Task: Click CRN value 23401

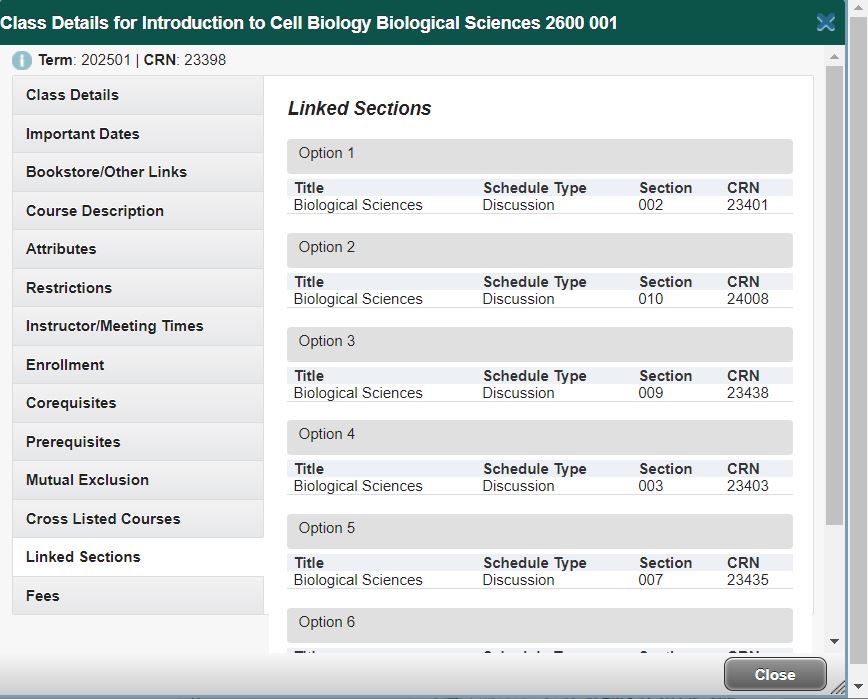Action: coord(747,205)
